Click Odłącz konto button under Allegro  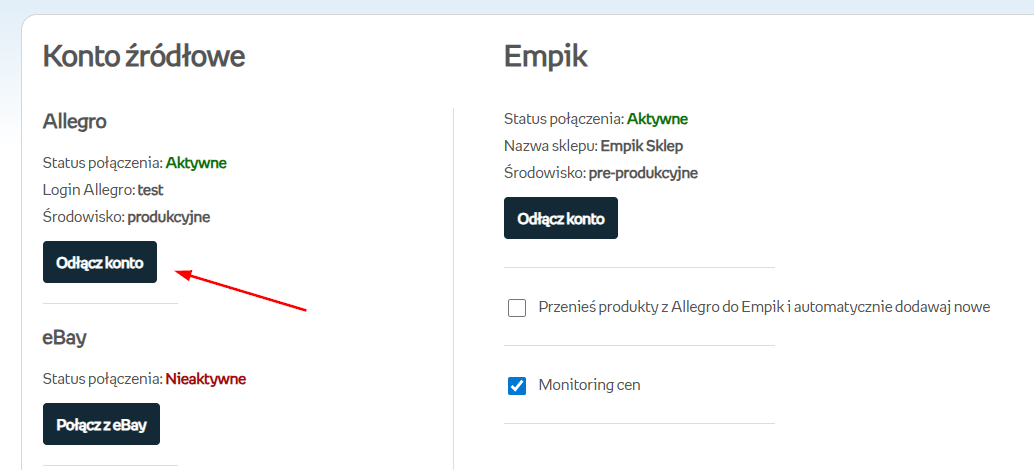[99, 263]
